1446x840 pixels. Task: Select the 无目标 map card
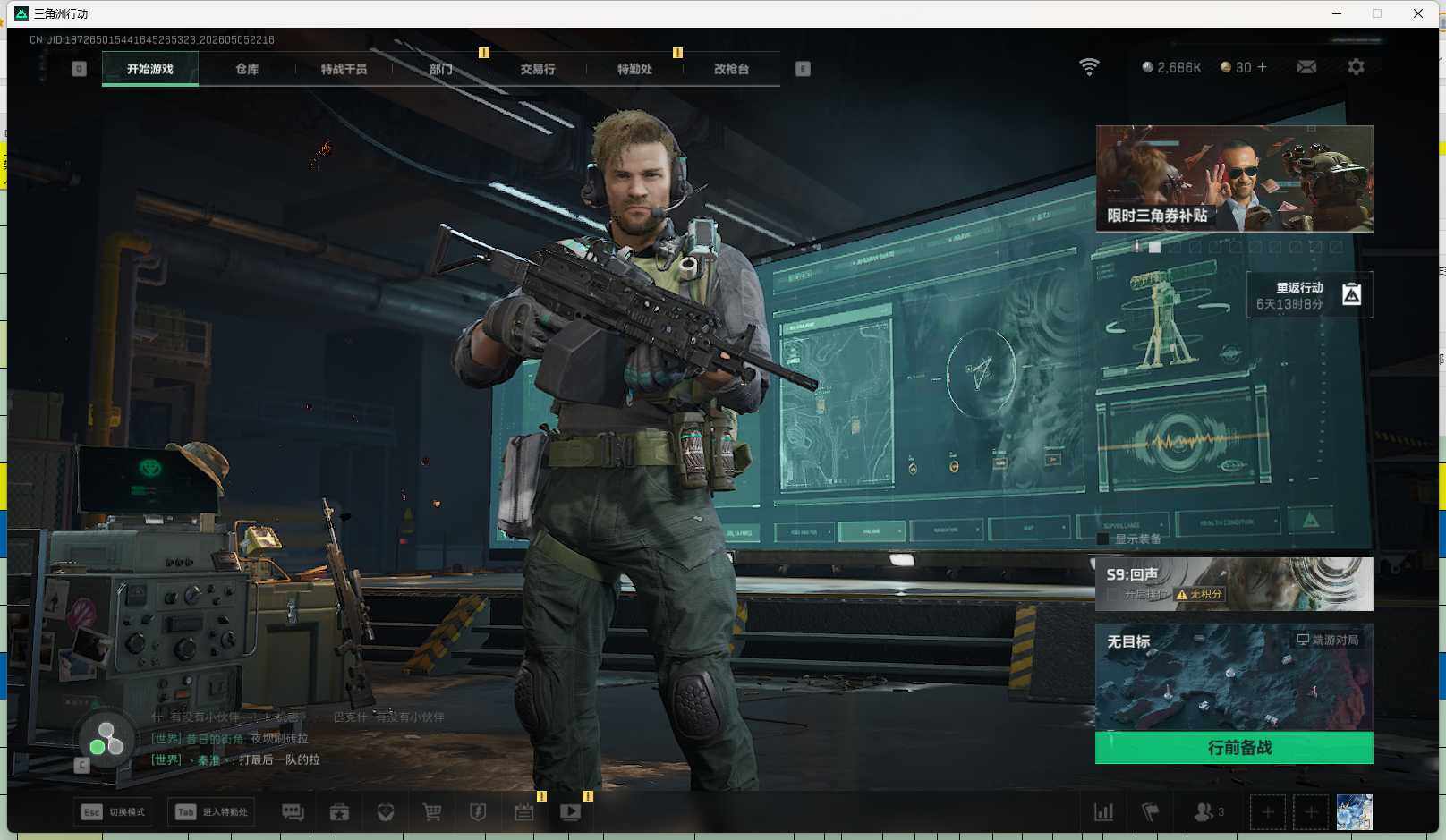point(1234,677)
